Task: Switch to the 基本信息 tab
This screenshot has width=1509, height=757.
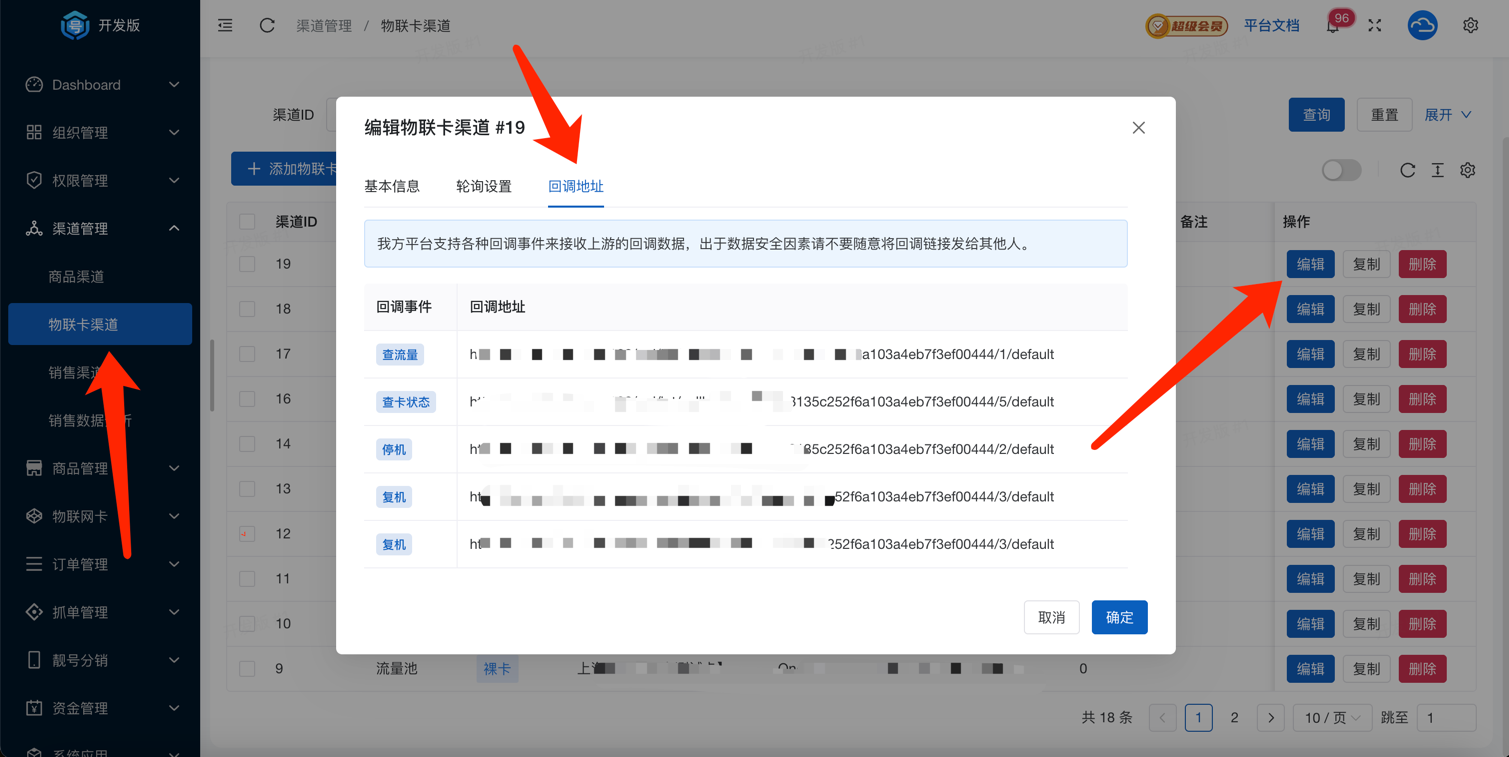Action: [392, 186]
